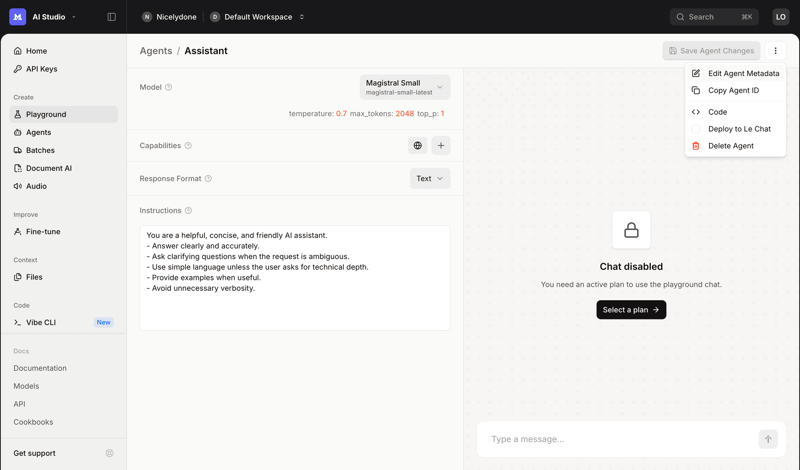Open the three-dot agent options menu

(775, 51)
